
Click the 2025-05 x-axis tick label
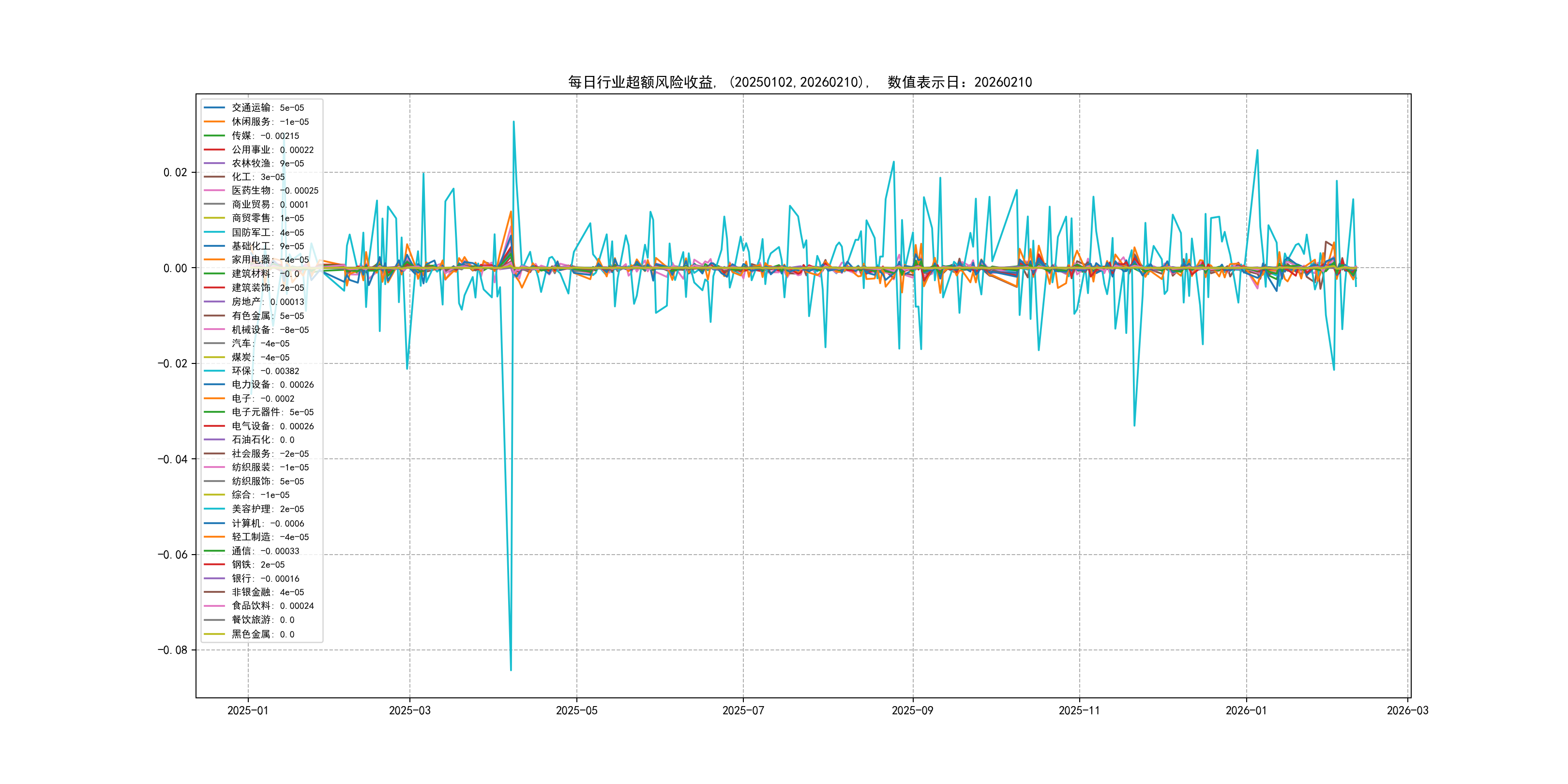(576, 710)
